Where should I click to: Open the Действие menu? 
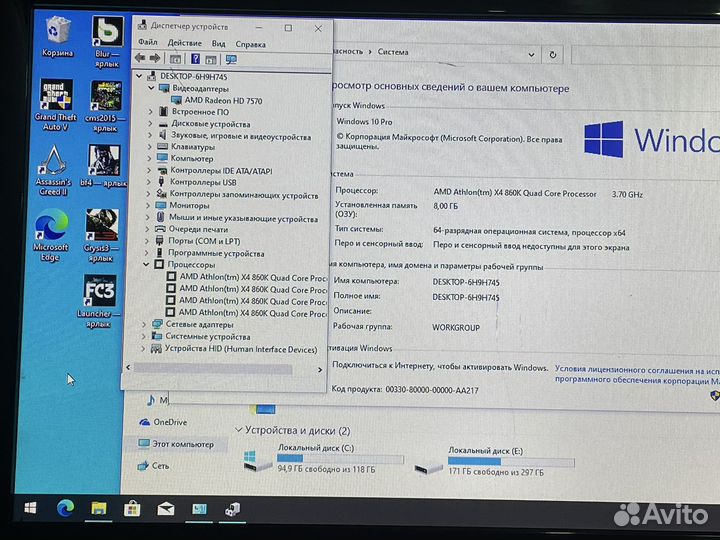(185, 43)
